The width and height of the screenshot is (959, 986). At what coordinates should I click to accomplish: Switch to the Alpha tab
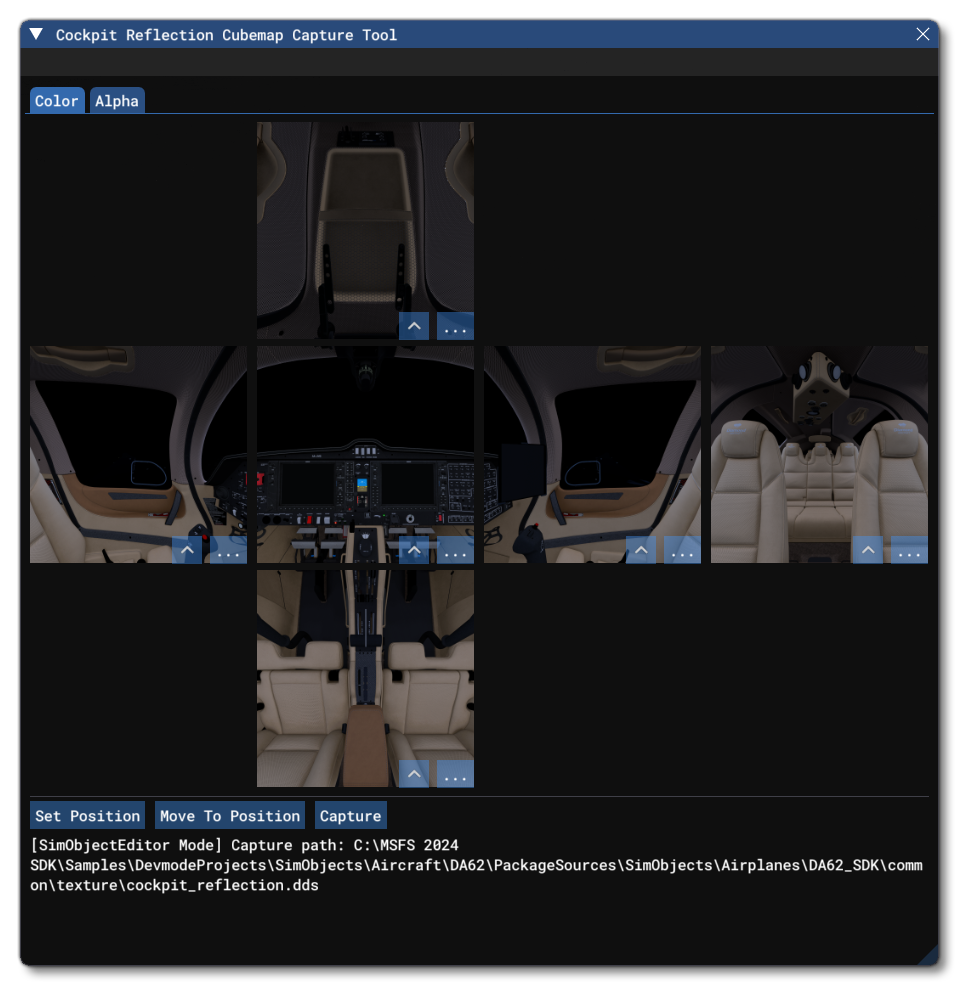point(117,101)
